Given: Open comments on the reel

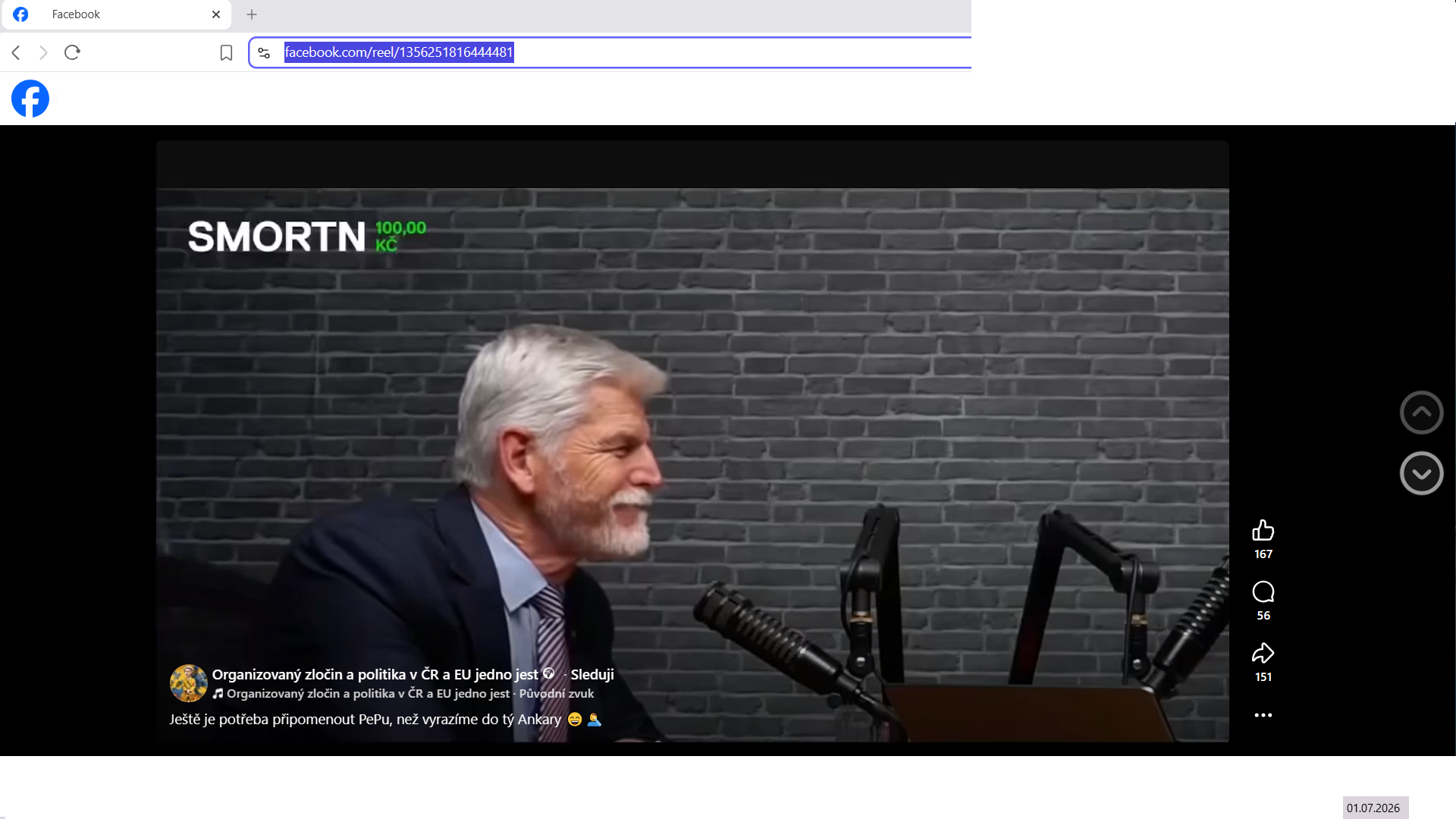Looking at the screenshot, I should pyautogui.click(x=1263, y=591).
